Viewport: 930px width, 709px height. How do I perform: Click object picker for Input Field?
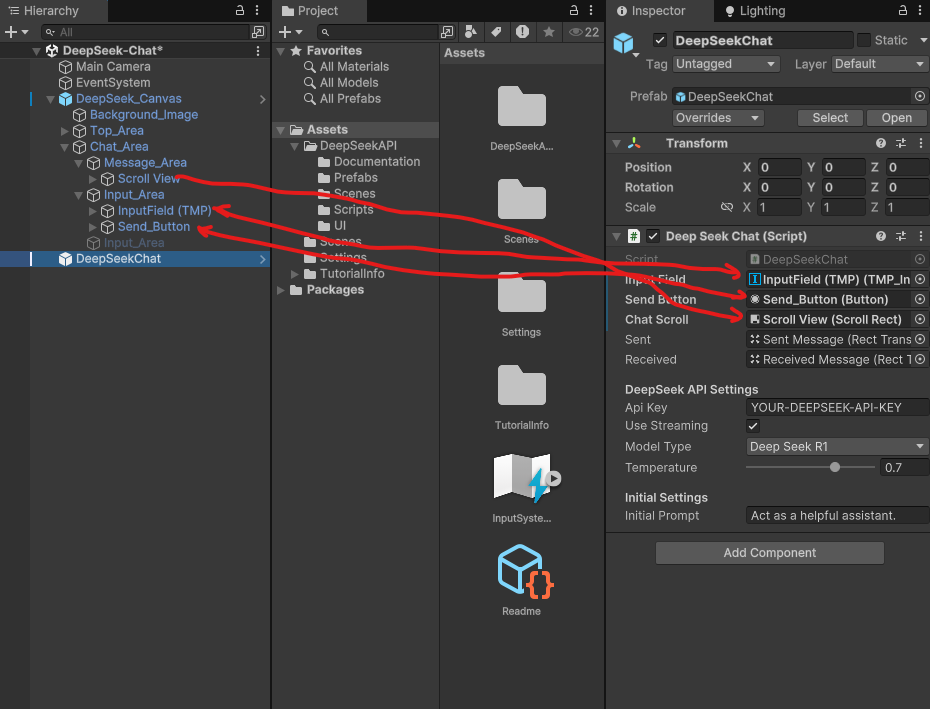coord(920,279)
